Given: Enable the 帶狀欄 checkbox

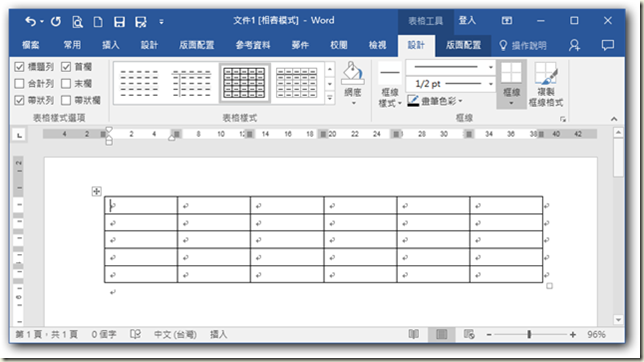Looking at the screenshot, I should (66, 100).
